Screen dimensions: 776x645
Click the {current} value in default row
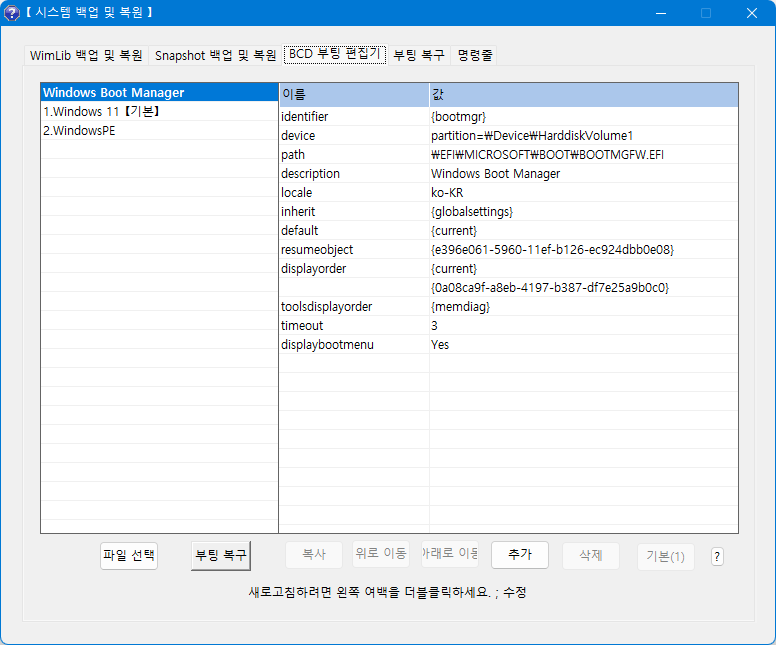pos(454,231)
